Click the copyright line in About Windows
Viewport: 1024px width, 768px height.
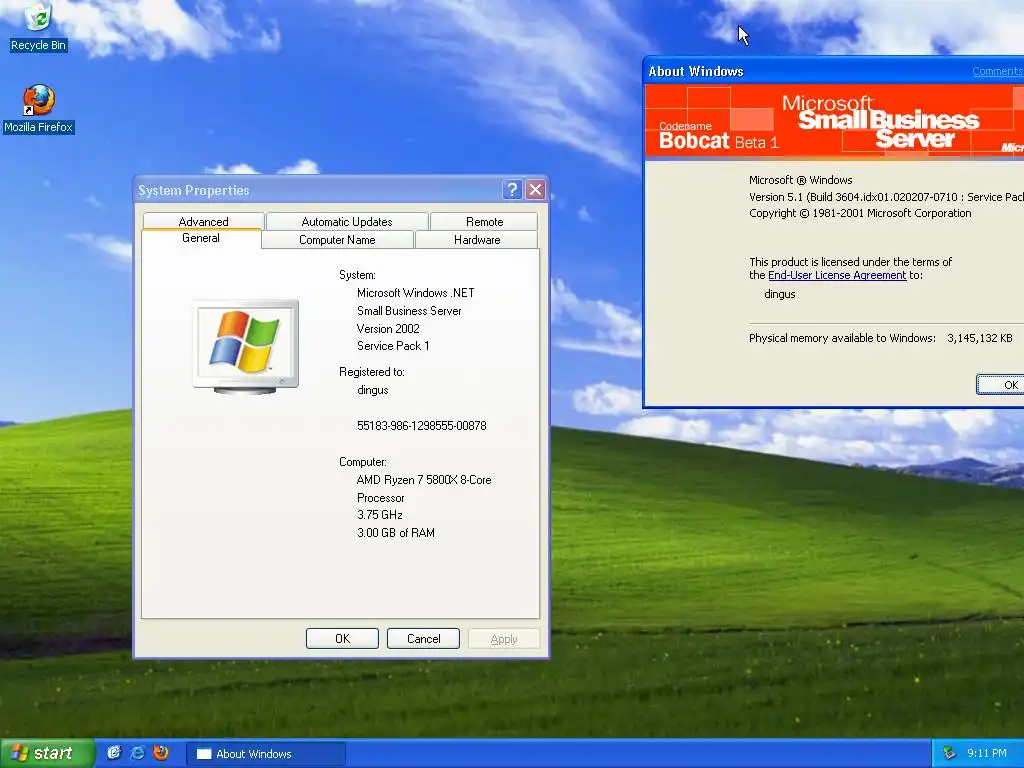click(x=860, y=214)
